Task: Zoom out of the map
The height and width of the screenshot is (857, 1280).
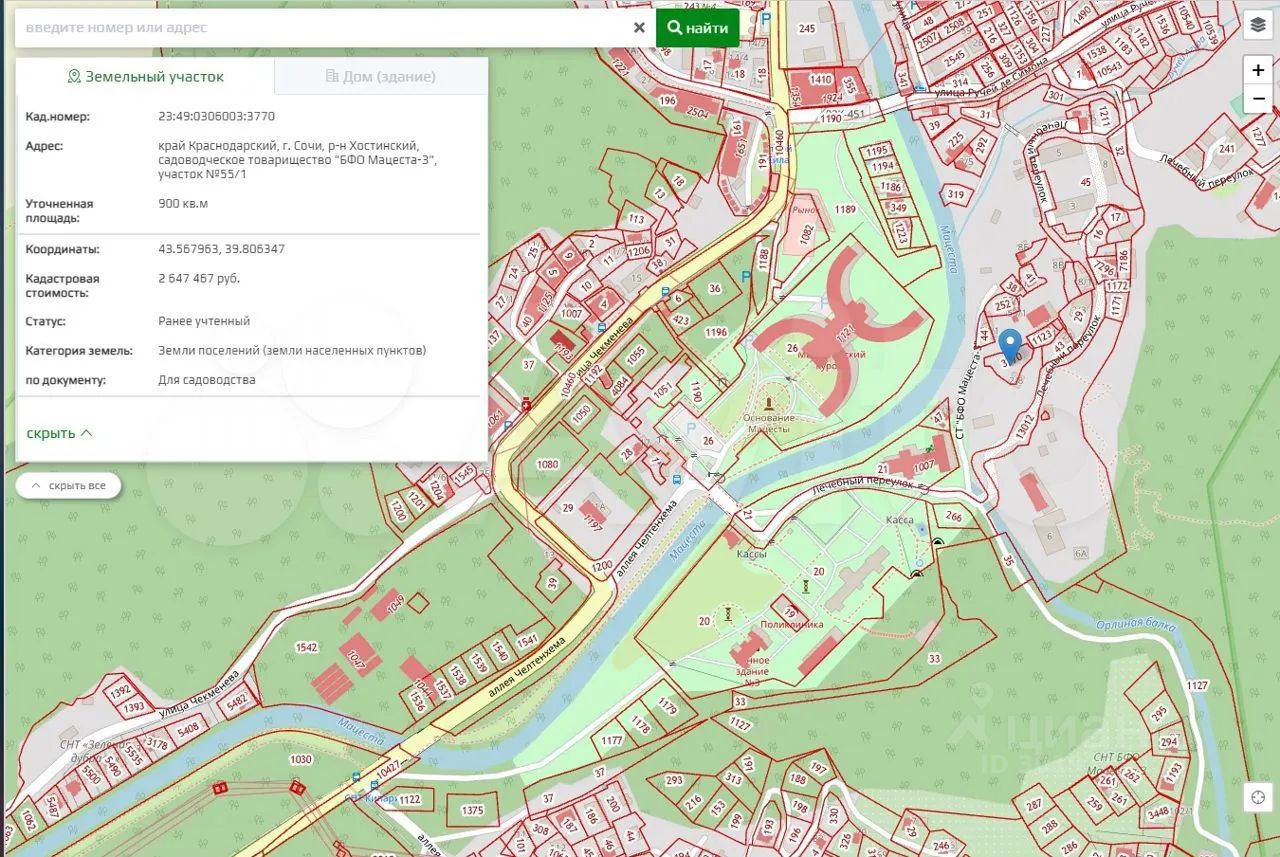Action: coord(1257,99)
